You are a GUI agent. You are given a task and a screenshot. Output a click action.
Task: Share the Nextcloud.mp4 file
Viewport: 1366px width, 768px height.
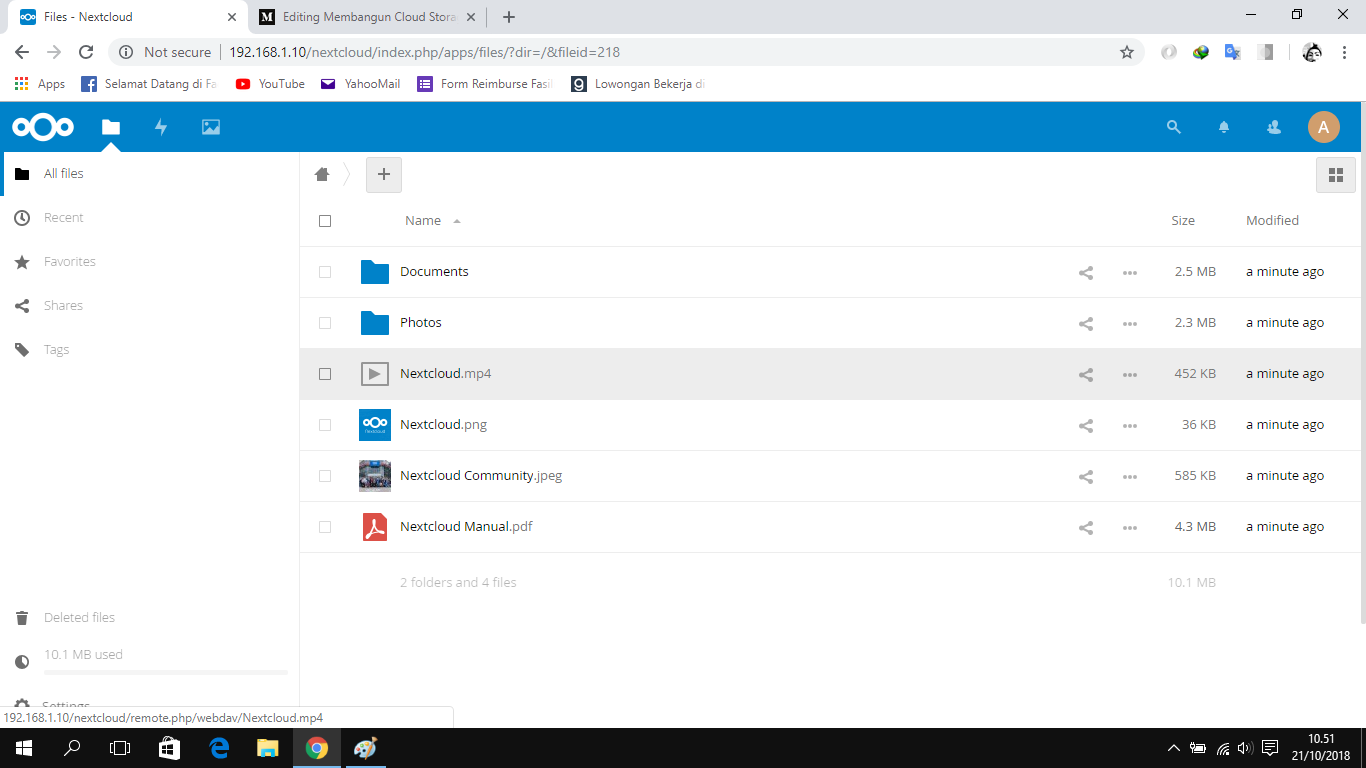point(1086,374)
